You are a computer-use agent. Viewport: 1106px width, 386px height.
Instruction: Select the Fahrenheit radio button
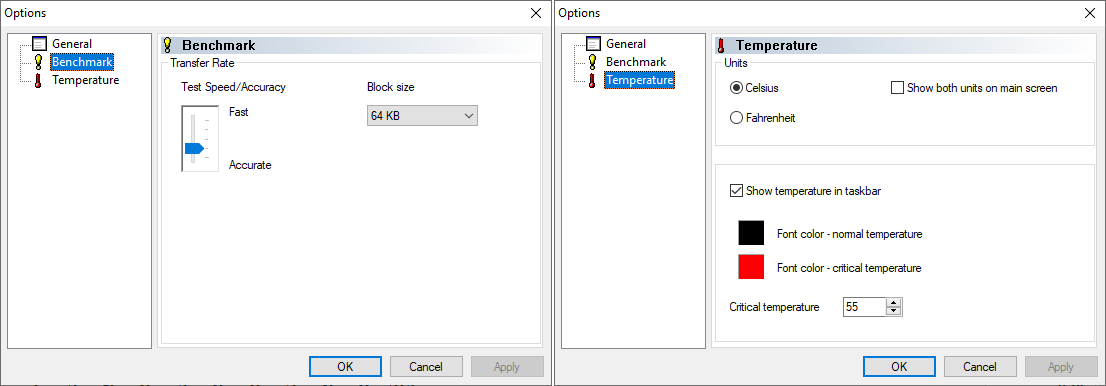[736, 118]
